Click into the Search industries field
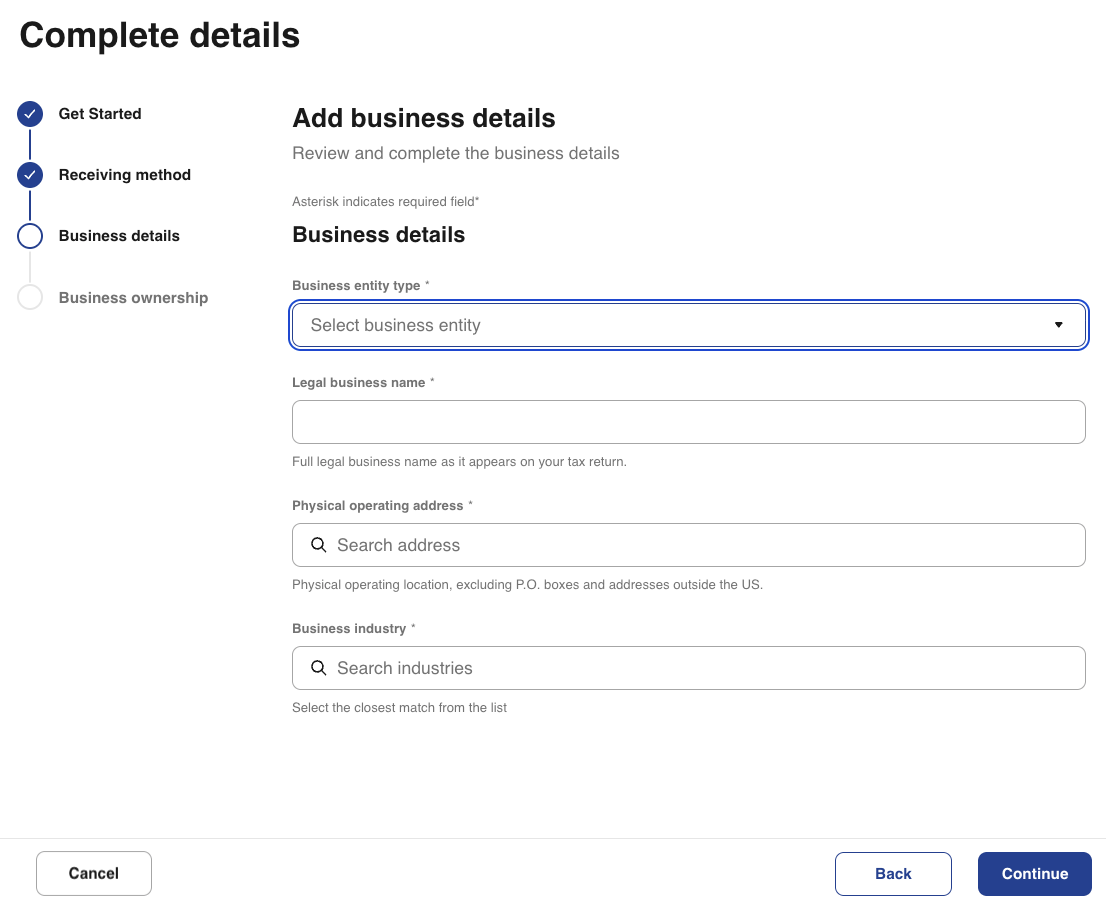 [700, 668]
